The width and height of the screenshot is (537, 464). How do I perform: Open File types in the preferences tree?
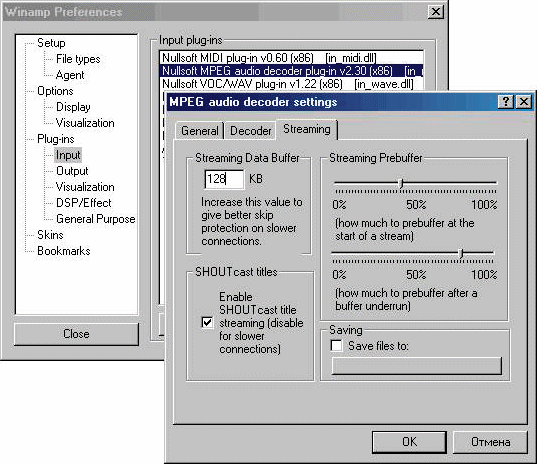[78, 59]
